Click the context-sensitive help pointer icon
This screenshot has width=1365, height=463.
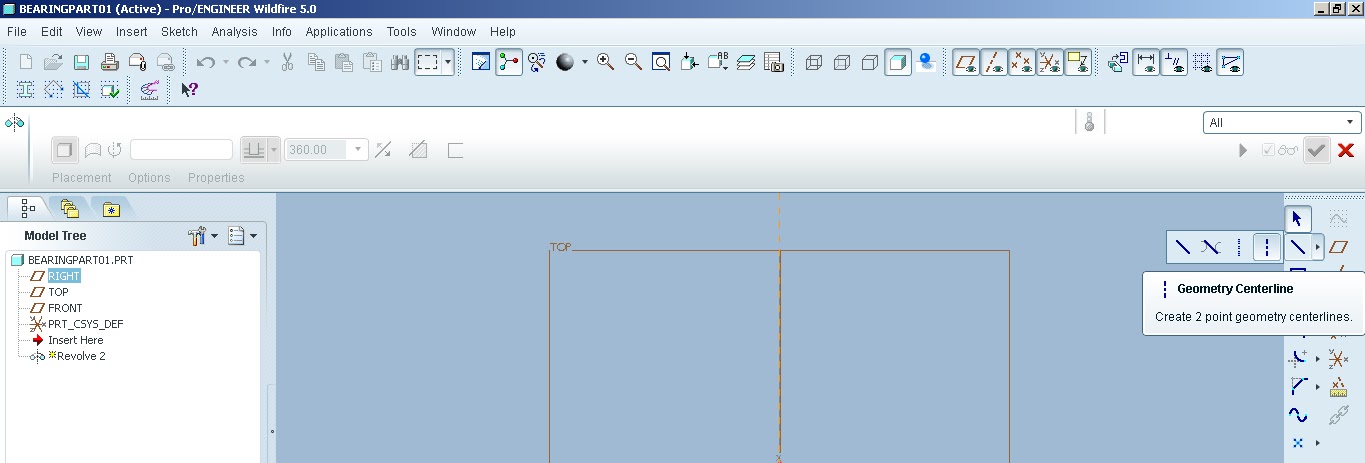point(189,90)
